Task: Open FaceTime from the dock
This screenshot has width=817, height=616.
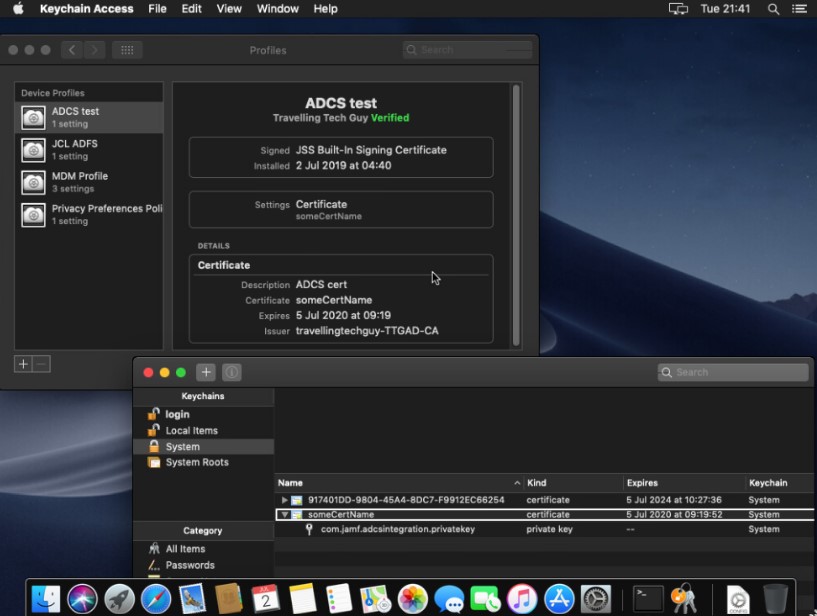Action: click(485, 599)
